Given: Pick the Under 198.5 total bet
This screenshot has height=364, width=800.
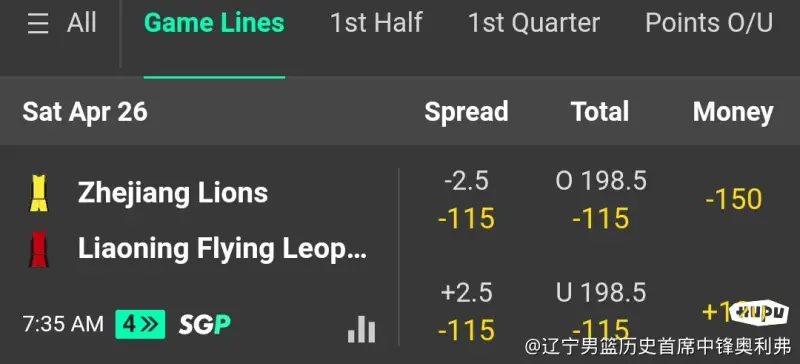Looking at the screenshot, I should 601,311.
